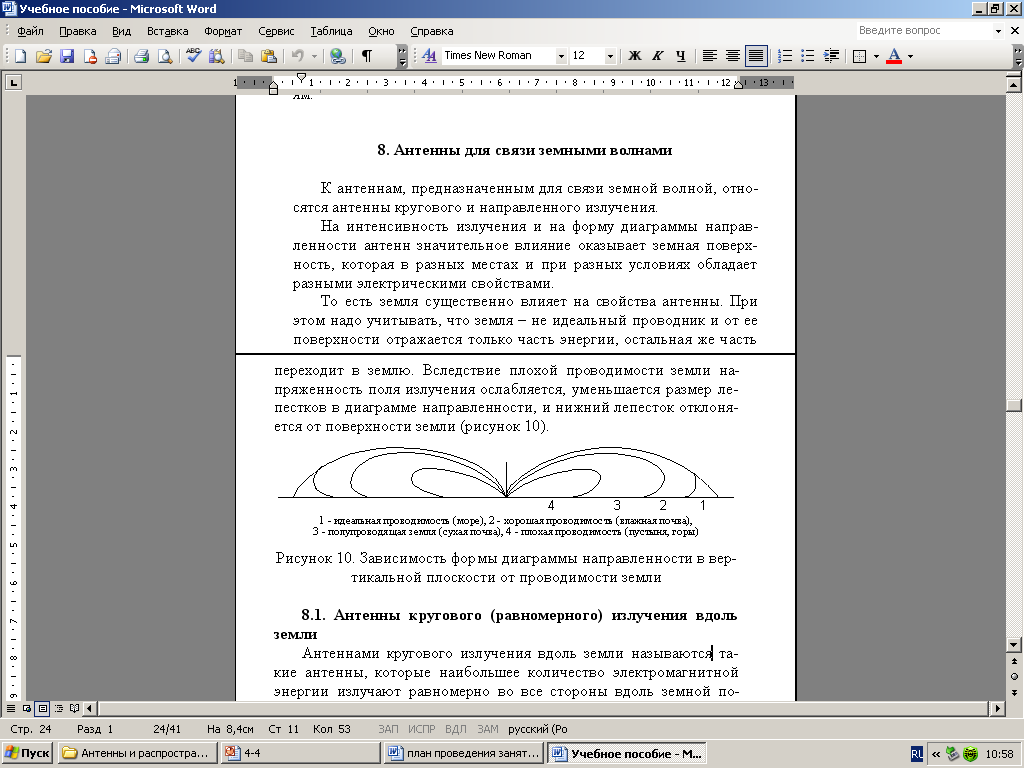The height and width of the screenshot is (768, 1024).
Task: Switch to Web Layout view icon
Action: (x=27, y=708)
